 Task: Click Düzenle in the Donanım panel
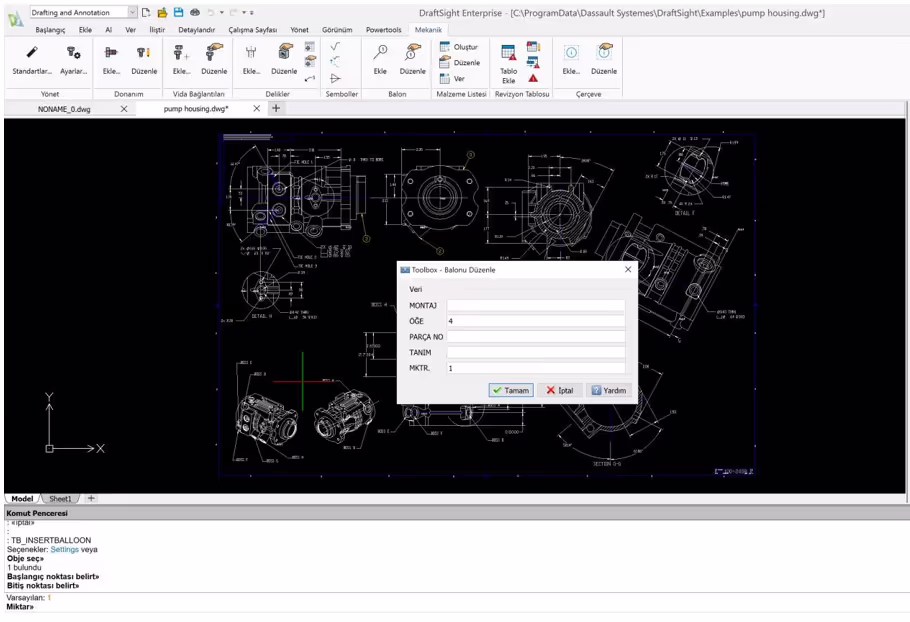click(x=144, y=60)
